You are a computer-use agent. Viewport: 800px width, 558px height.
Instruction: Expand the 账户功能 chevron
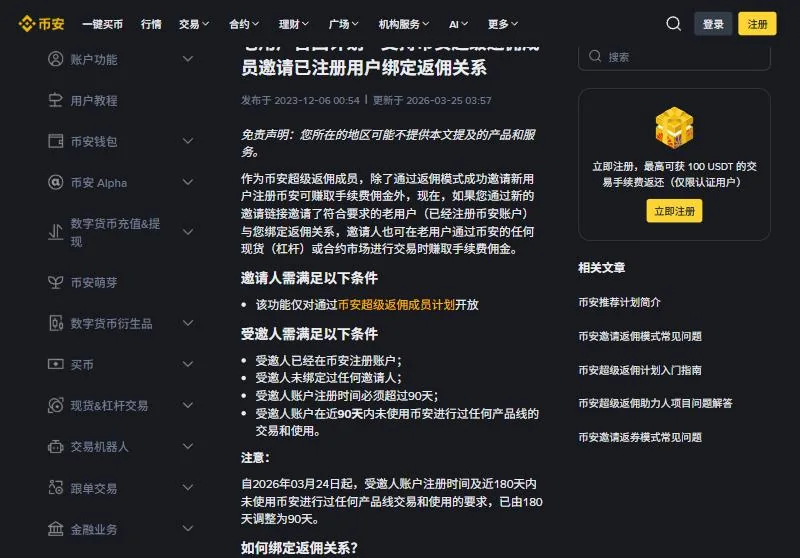188,59
